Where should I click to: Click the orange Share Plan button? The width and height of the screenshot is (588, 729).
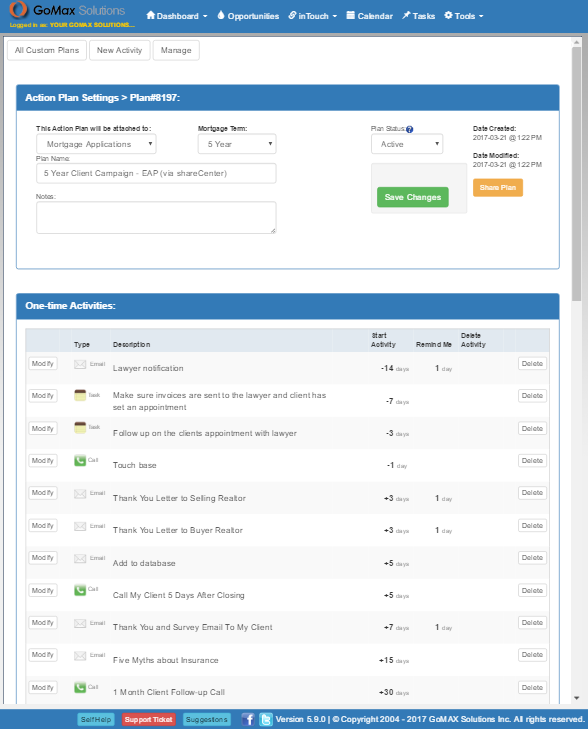[498, 187]
